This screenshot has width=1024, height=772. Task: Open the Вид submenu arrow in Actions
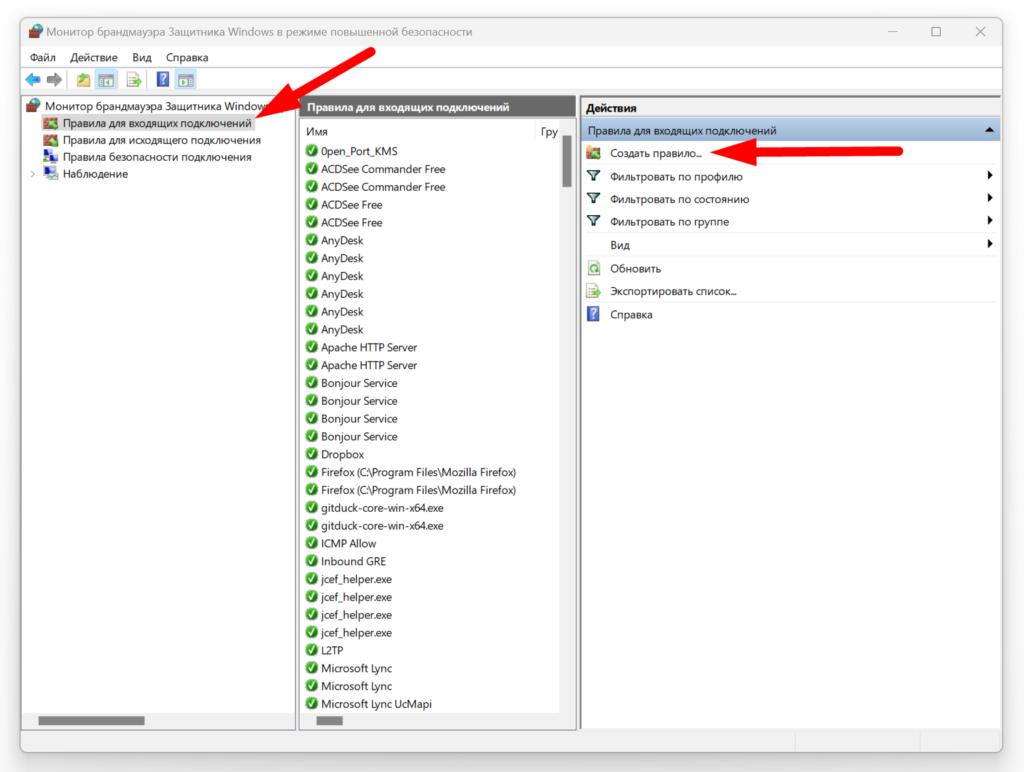click(989, 244)
